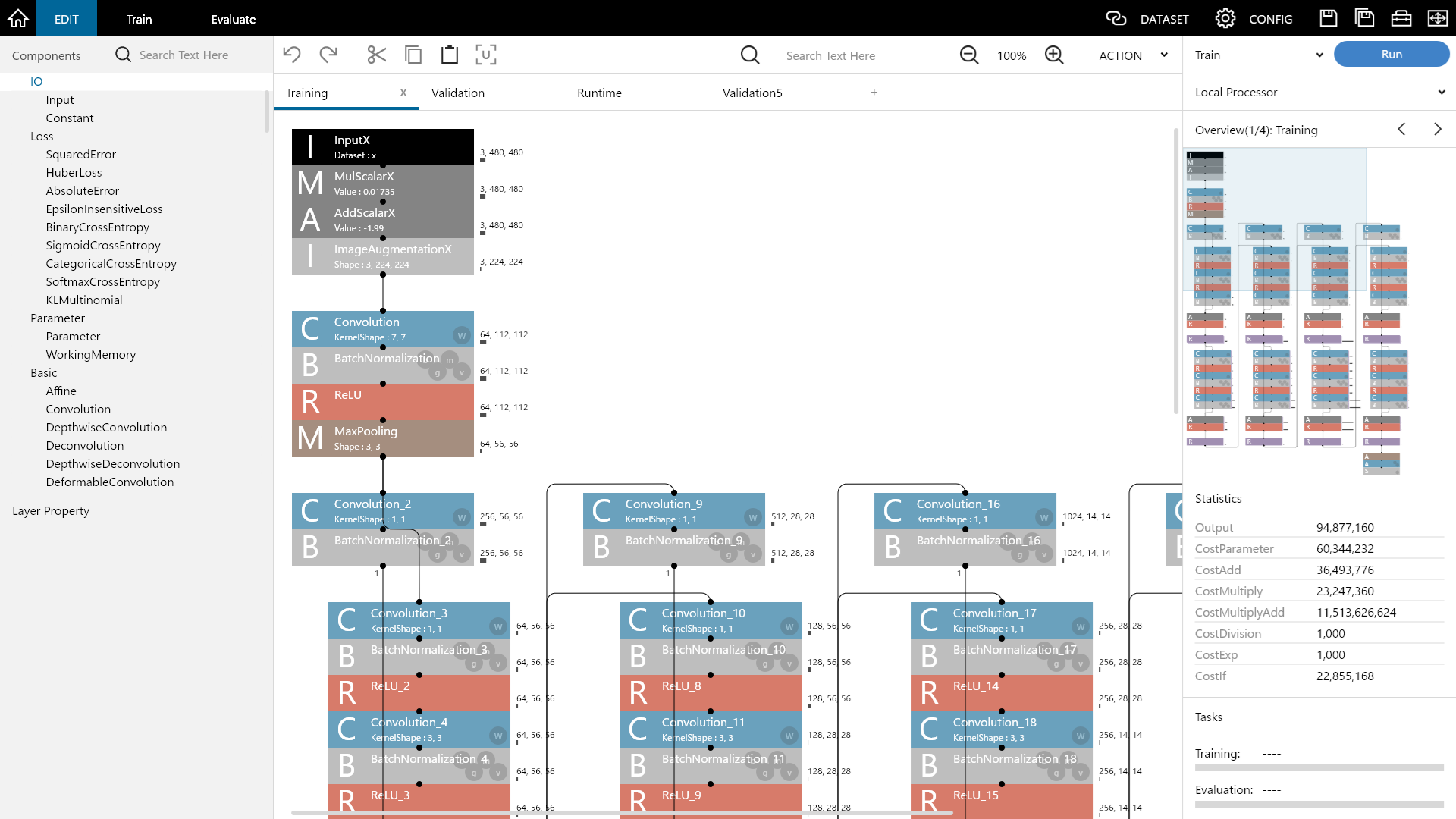Zoom out with the minus magnifier
Screen dimensions: 1456x819
coord(969,55)
